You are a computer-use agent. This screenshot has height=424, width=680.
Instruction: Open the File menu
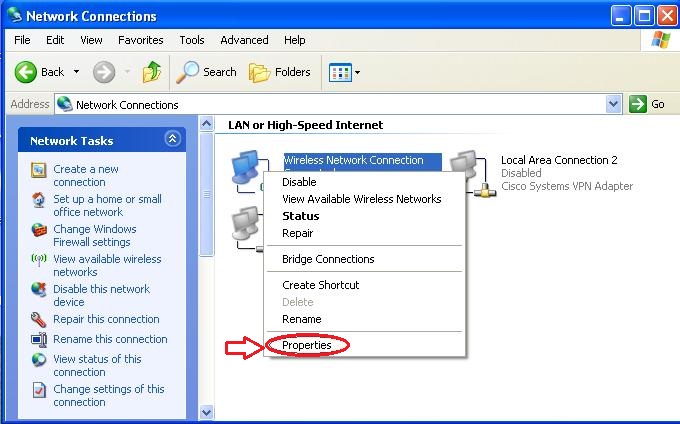click(22, 40)
